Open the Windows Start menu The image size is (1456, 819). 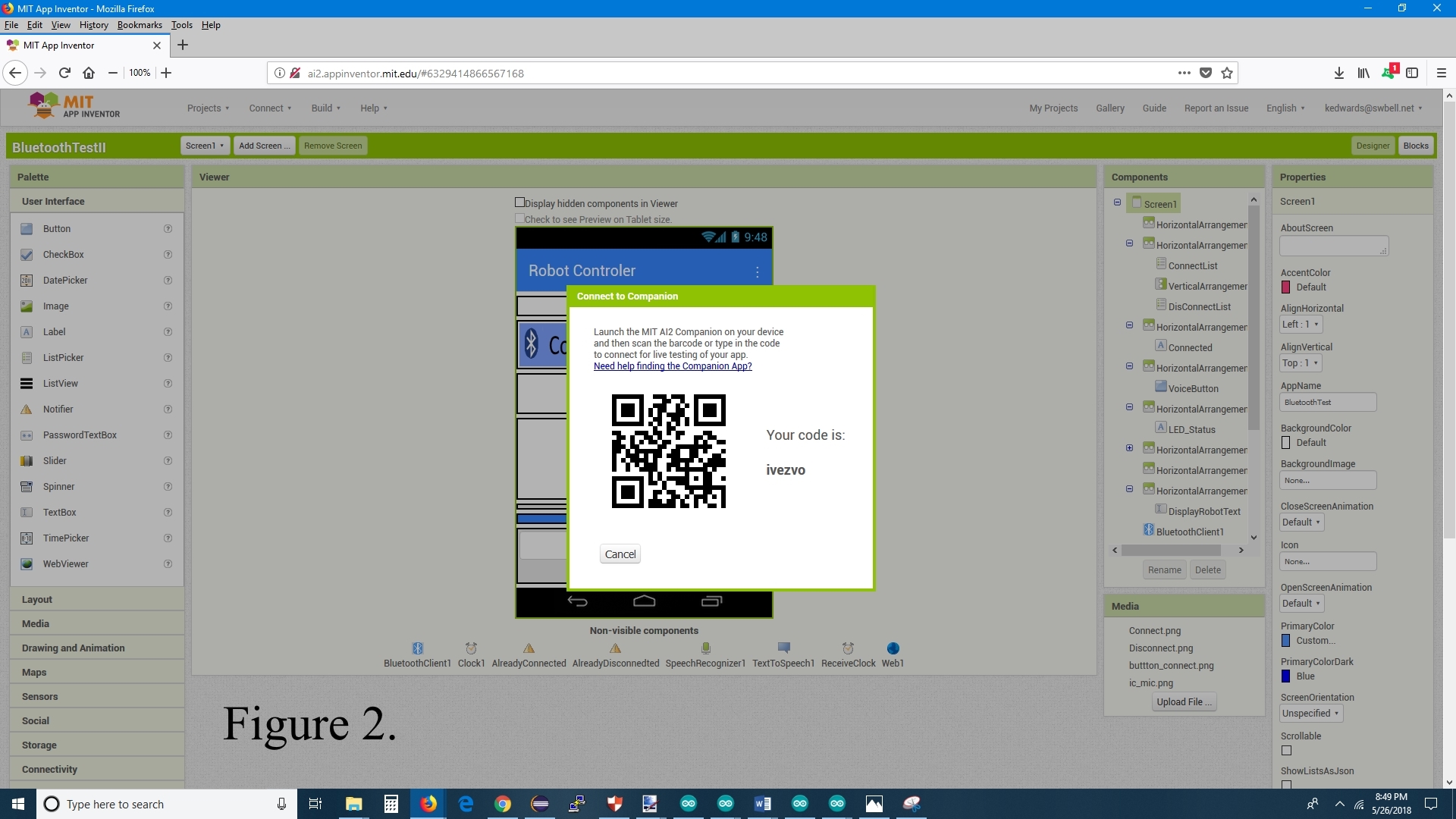click(18, 804)
